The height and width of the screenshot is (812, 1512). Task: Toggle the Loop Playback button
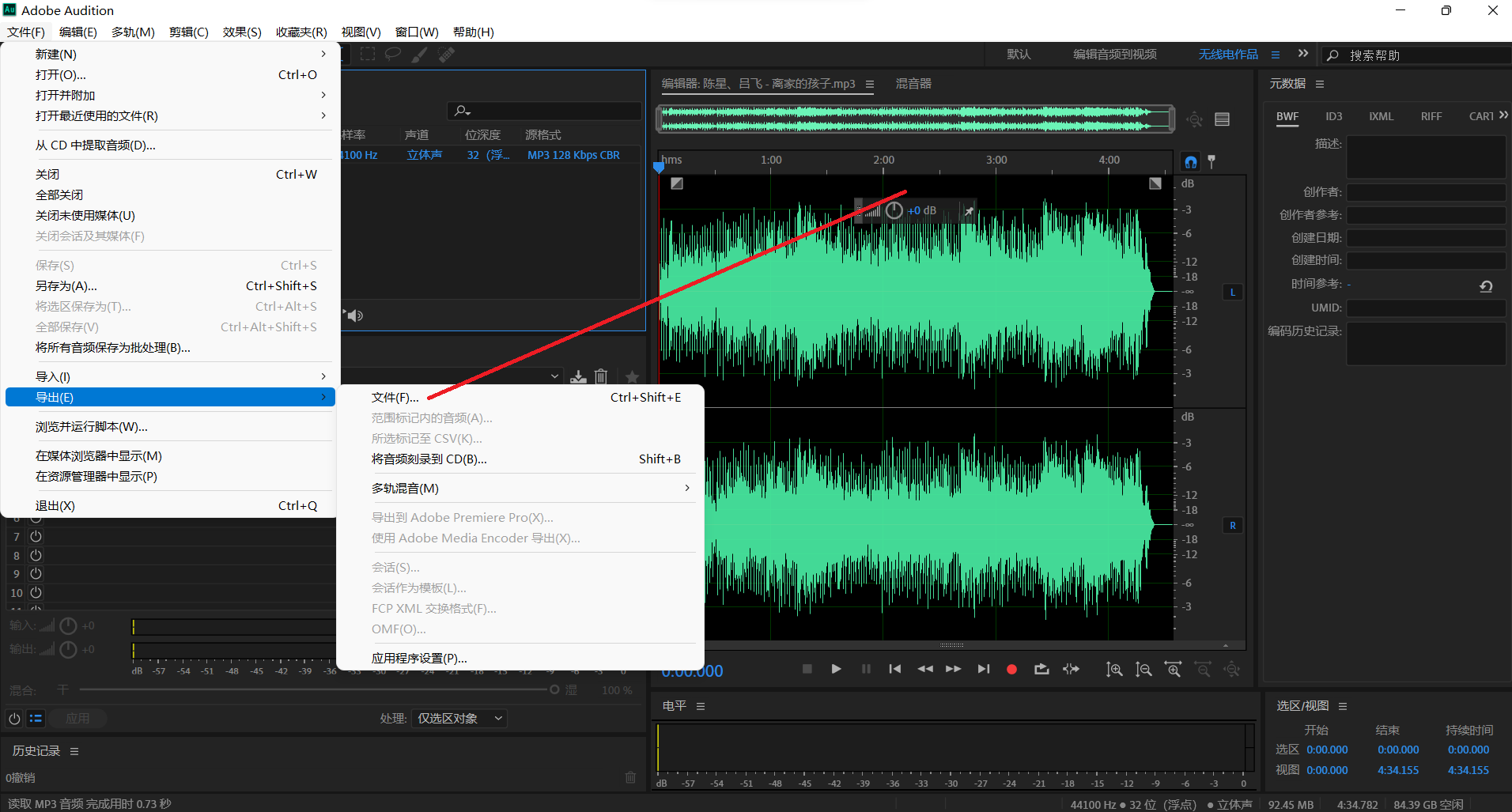[x=1041, y=669]
